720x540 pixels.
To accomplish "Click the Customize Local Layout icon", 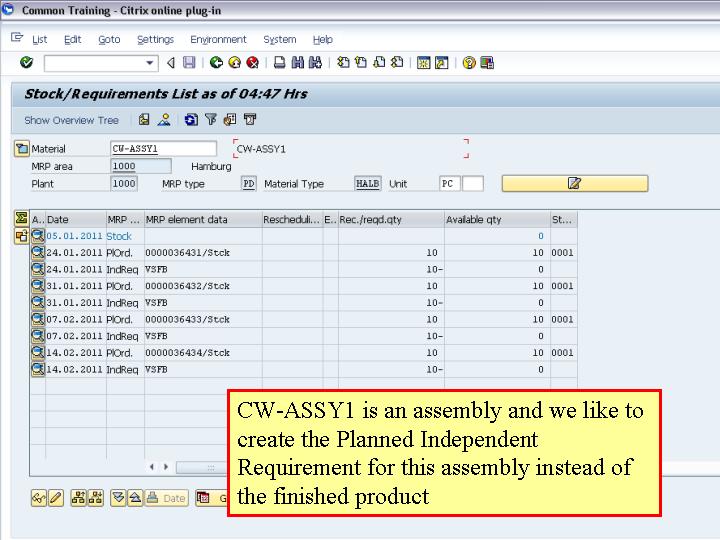I will point(487,62).
